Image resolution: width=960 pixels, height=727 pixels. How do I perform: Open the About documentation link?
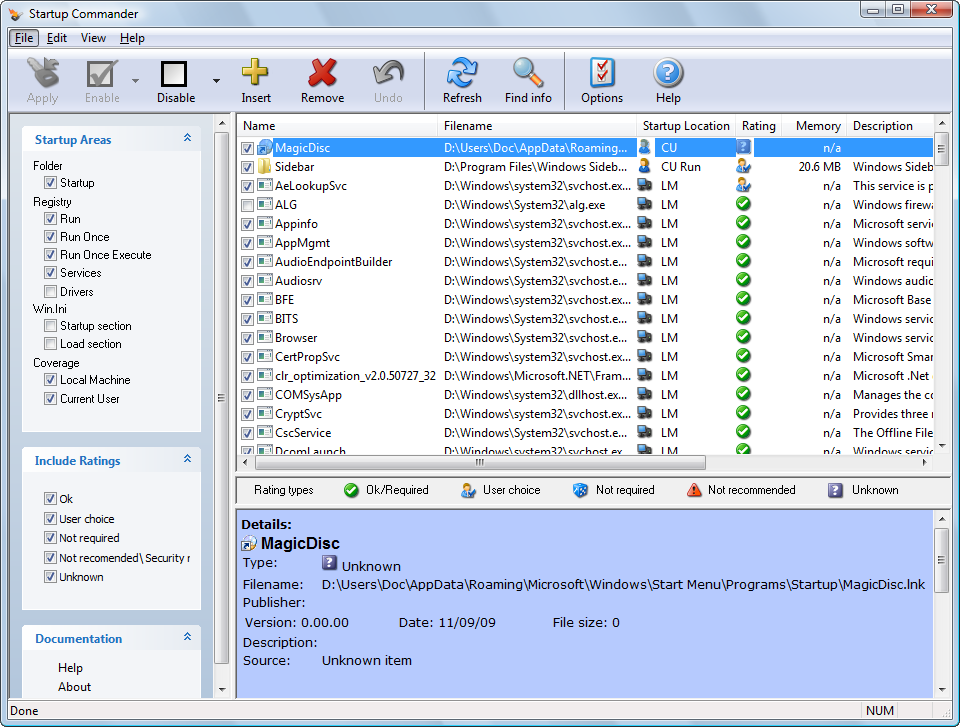(74, 687)
